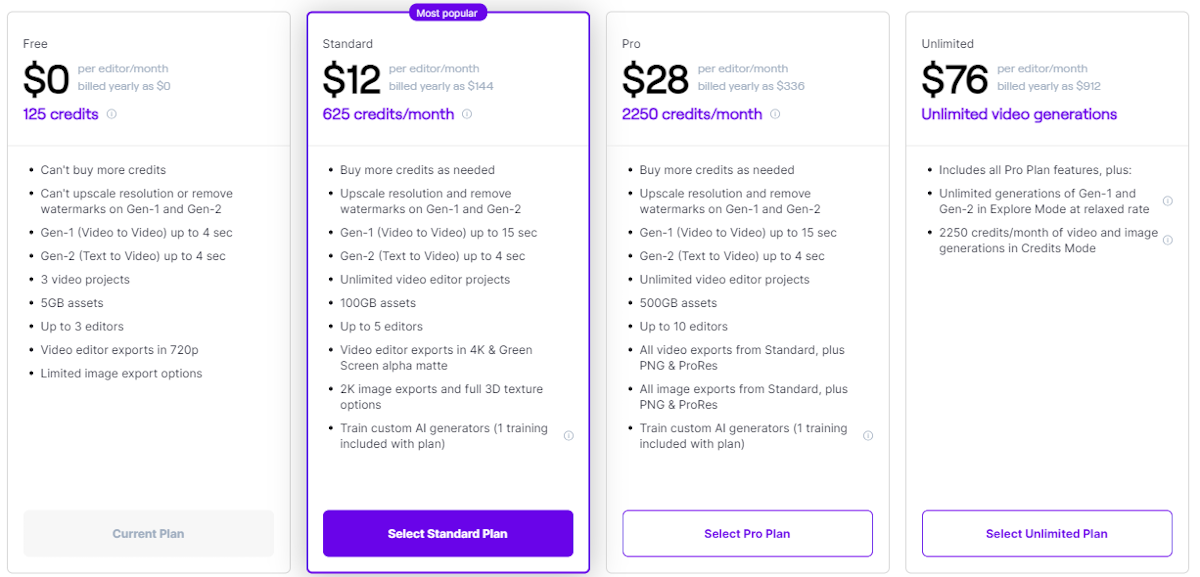
Task: Click info icon beside Pro 2250 credits/month
Action: [775, 114]
